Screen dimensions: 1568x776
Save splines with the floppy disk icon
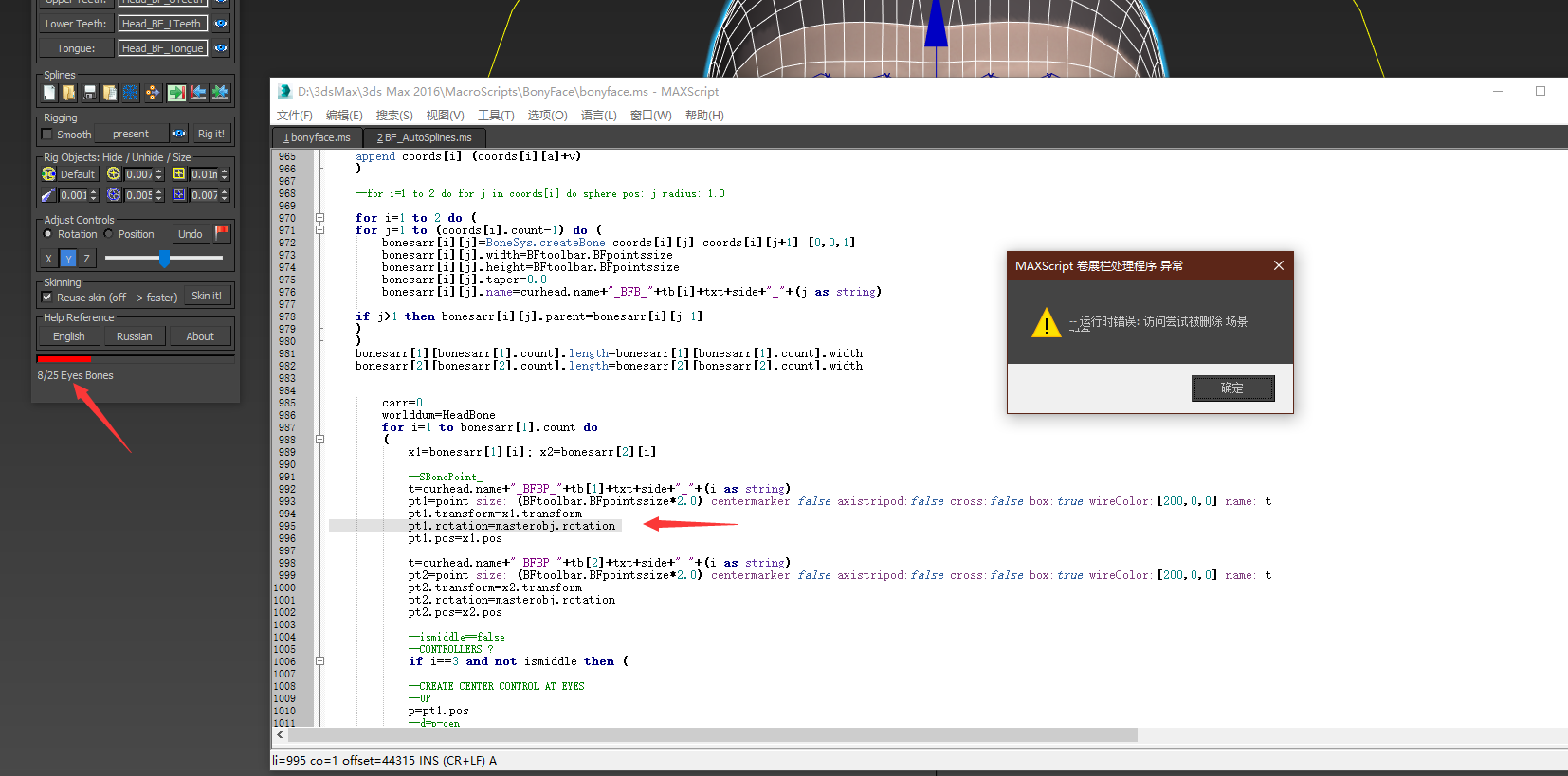point(90,92)
